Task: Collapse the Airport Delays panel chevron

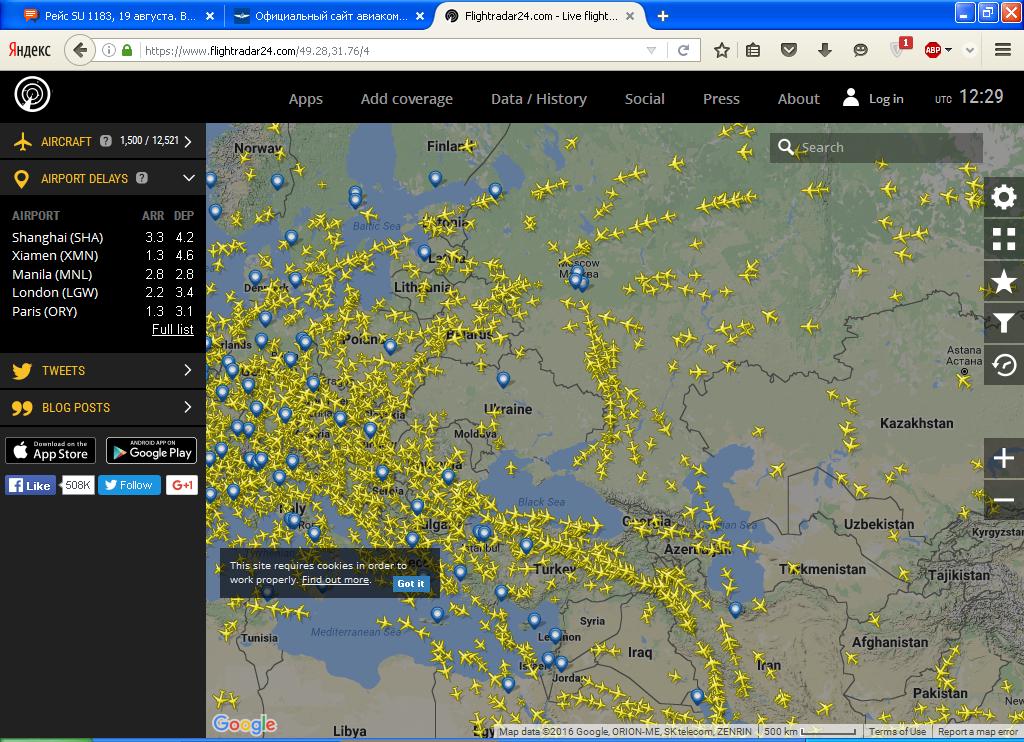Action: pos(189,178)
